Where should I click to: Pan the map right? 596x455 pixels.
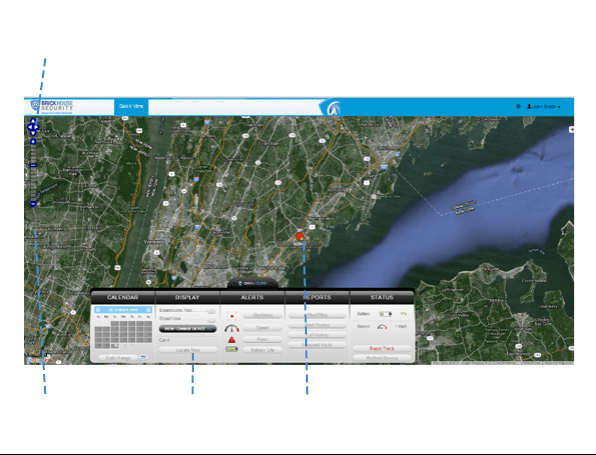[37, 127]
